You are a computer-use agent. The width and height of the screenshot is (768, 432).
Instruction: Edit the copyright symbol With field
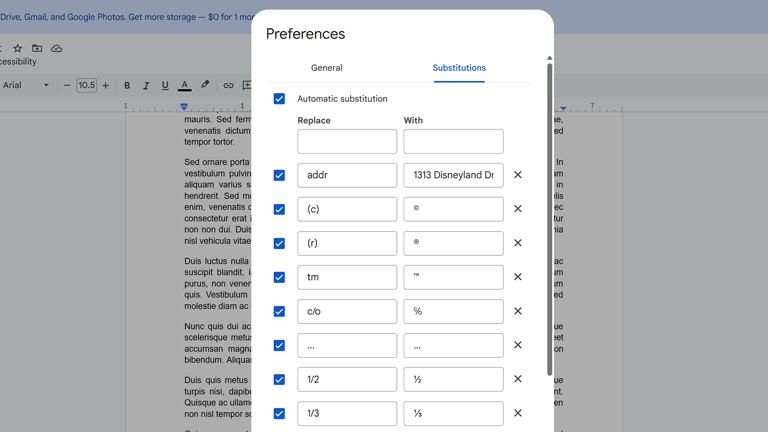click(x=453, y=209)
